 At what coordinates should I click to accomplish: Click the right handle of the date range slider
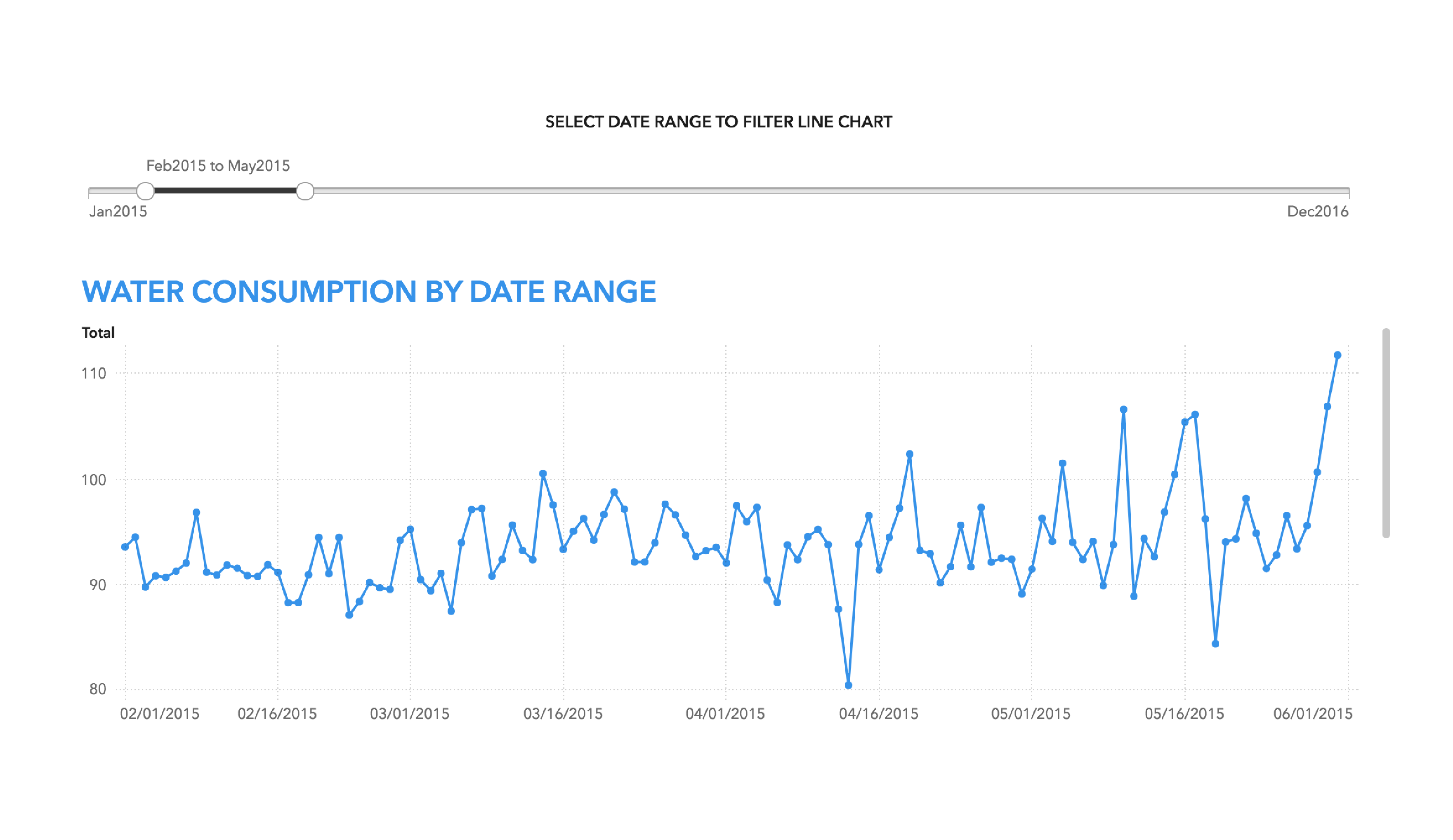[305, 191]
